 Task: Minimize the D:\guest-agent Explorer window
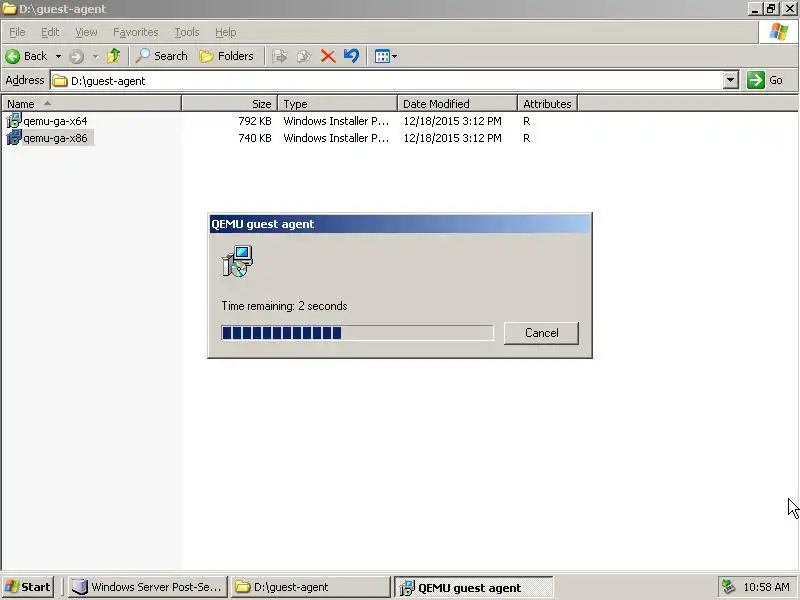[755, 9]
